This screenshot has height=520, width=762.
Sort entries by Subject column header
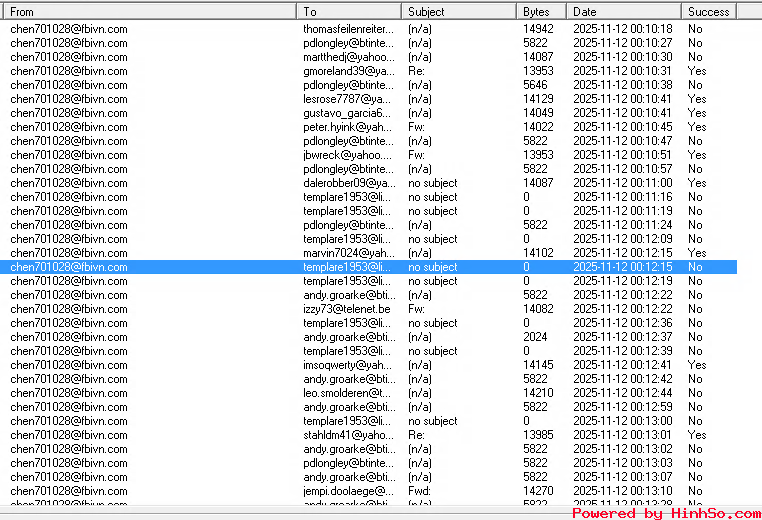[x=460, y=11]
